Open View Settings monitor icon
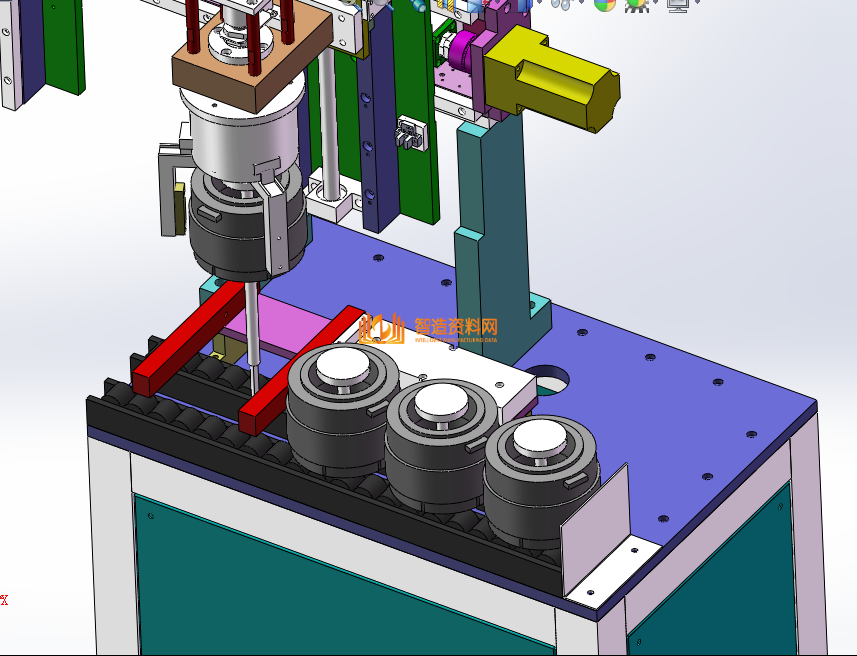The image size is (857, 656). tap(677, 4)
